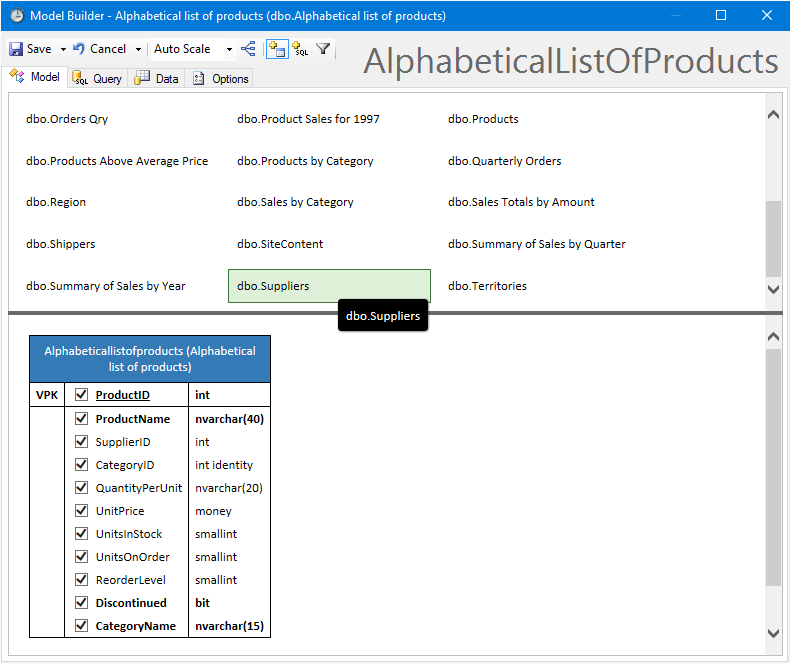Click the Alphabeticallistofproducts table header

click(x=150, y=358)
